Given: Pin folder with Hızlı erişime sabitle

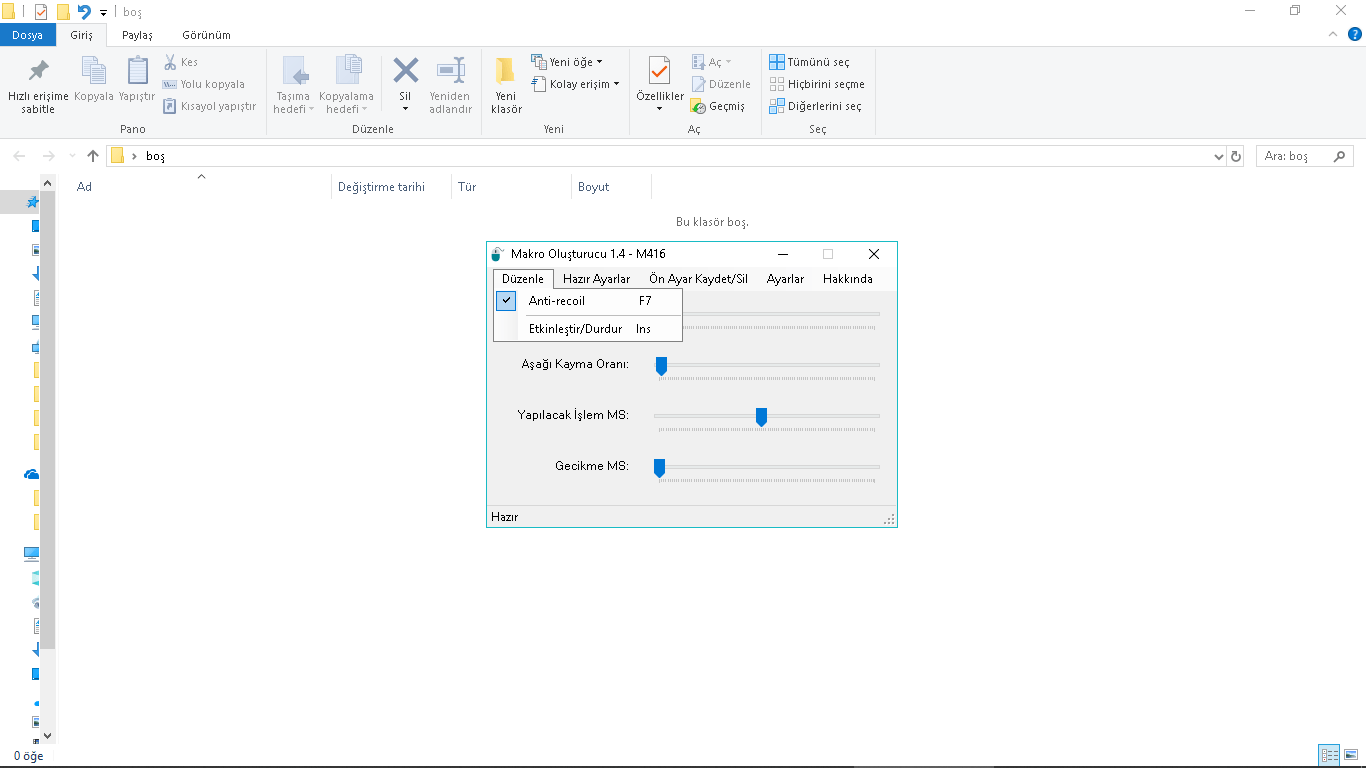Looking at the screenshot, I should point(38,86).
